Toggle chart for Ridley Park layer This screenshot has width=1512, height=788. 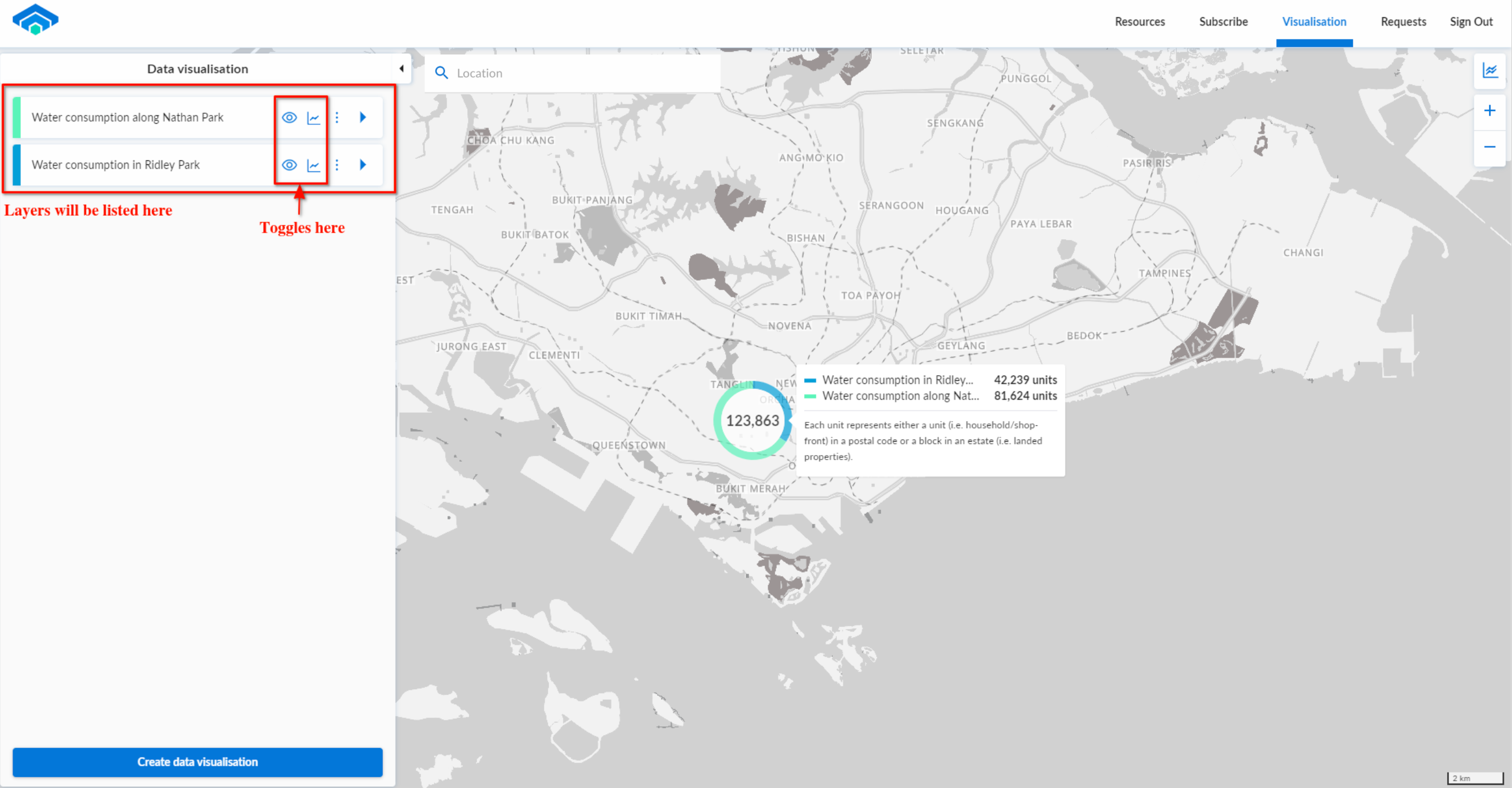point(314,165)
